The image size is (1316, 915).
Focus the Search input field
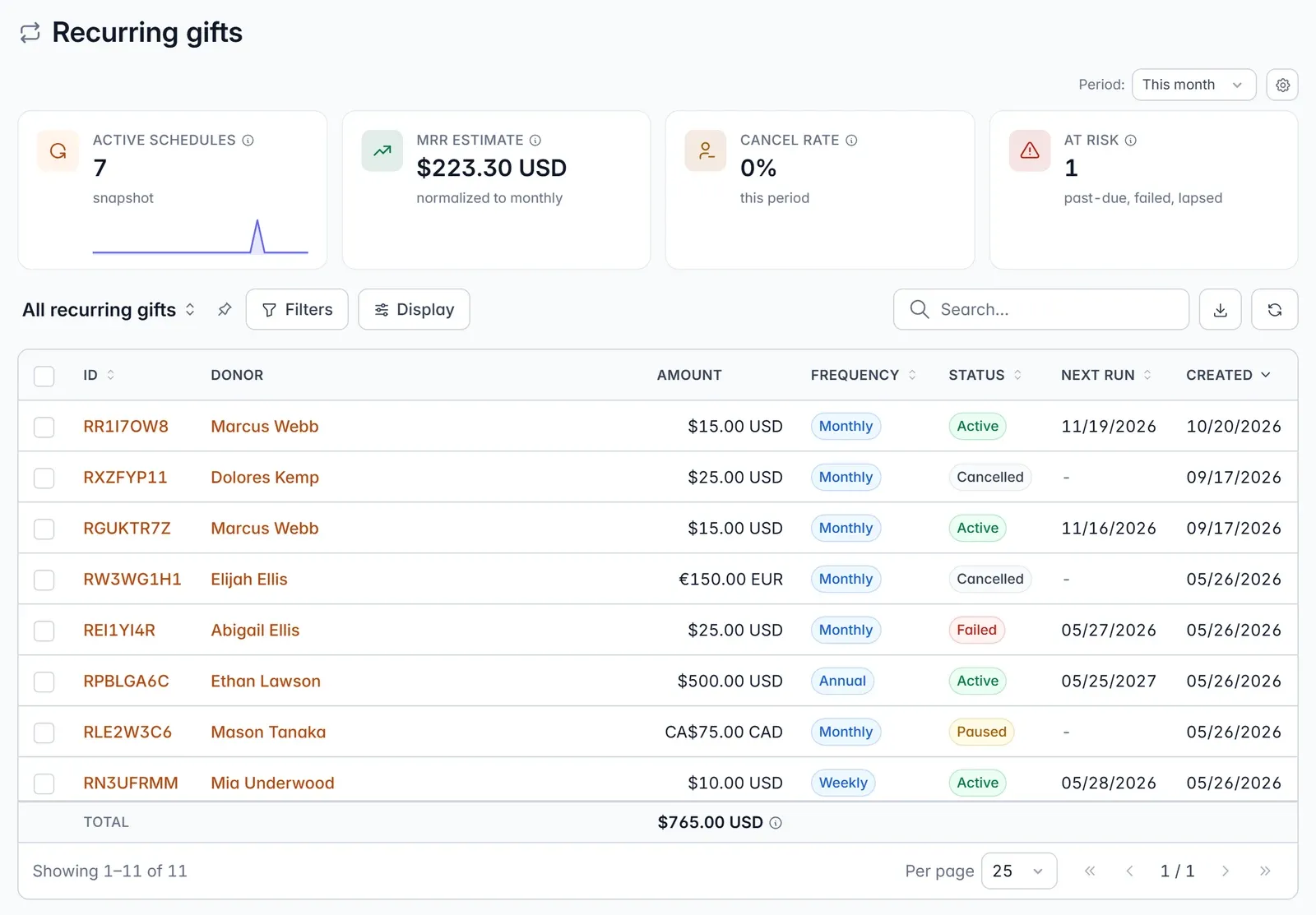[1041, 309]
